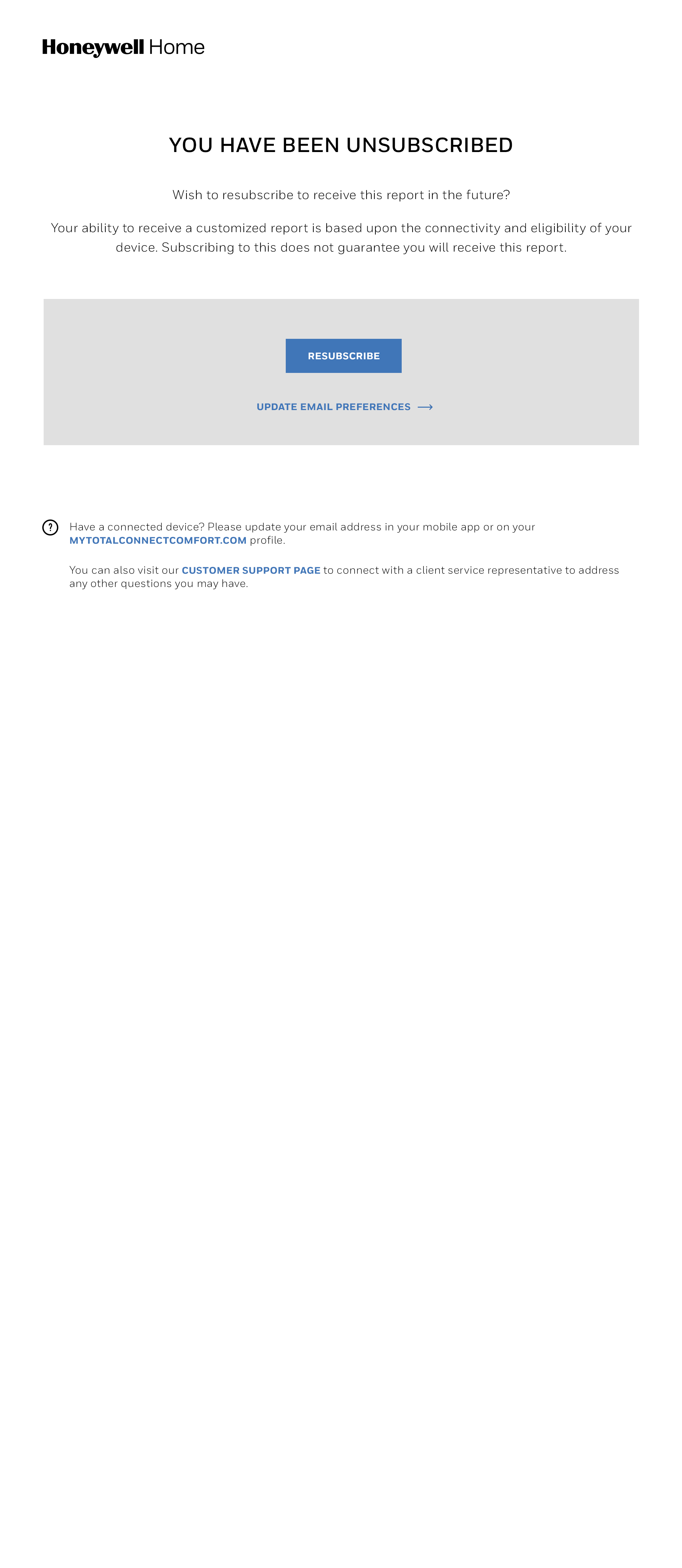Click the You can also visit our text
This screenshot has width=682, height=1568.
[124, 570]
